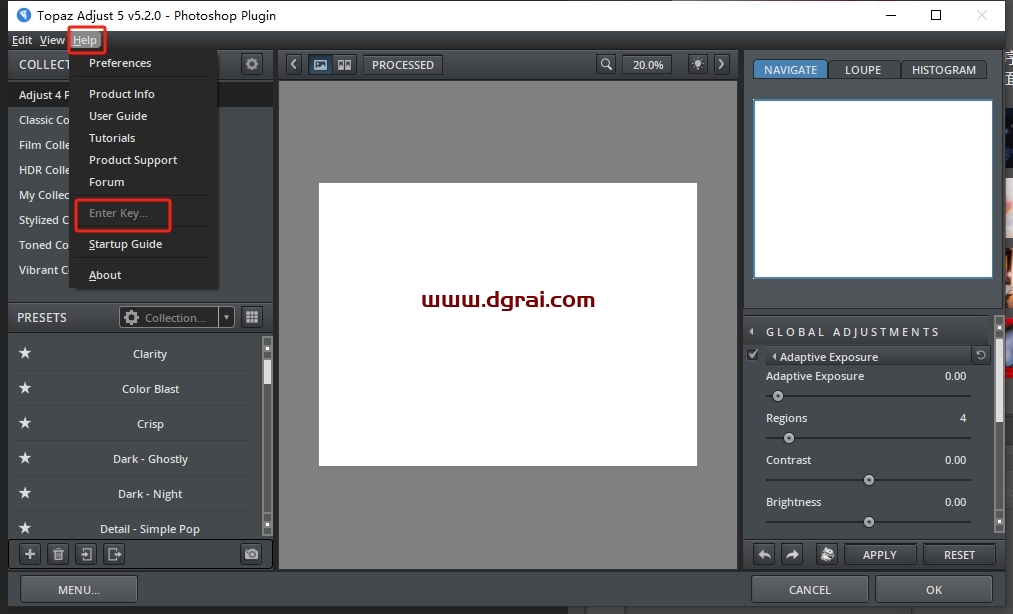Favorite the Clarity preset star
This screenshot has width=1013, height=614.
[25, 353]
